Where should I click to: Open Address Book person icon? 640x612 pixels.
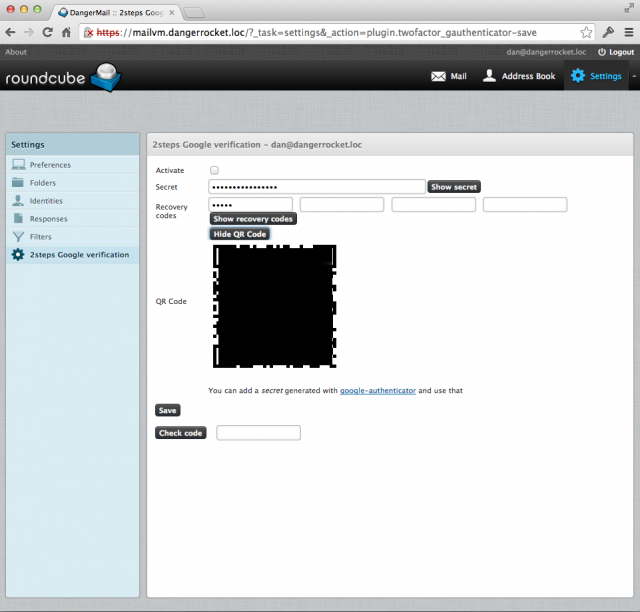click(489, 76)
